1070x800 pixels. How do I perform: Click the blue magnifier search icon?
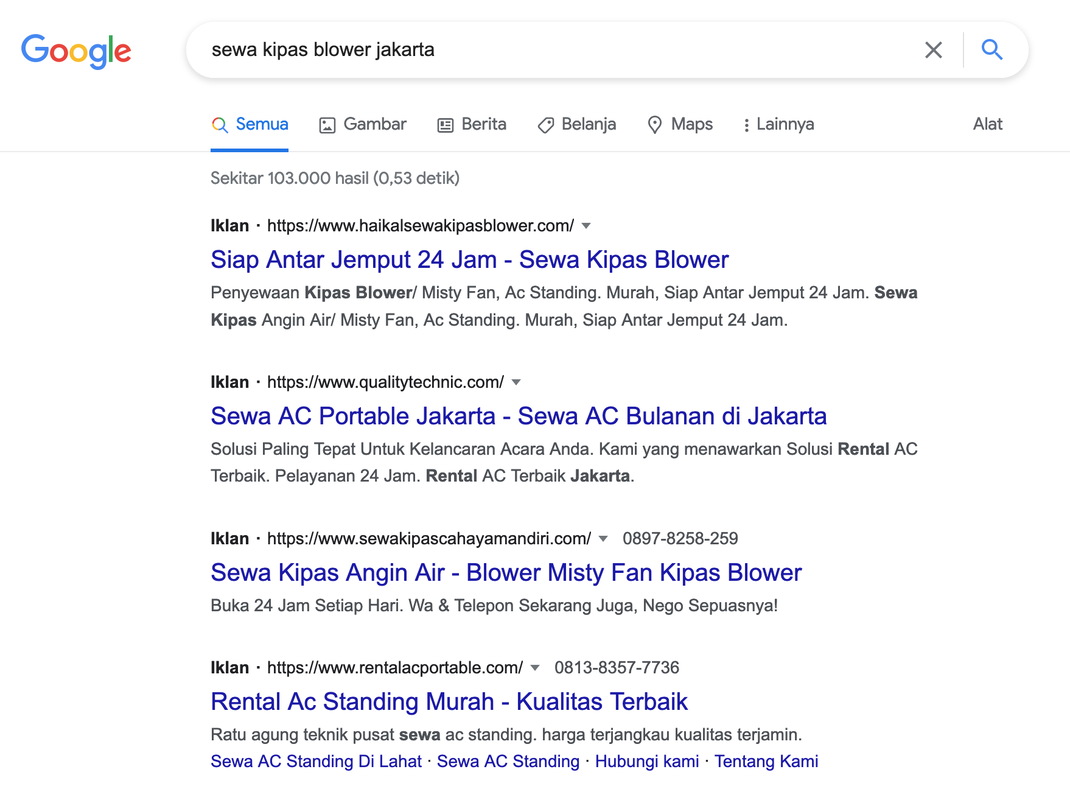[991, 50]
